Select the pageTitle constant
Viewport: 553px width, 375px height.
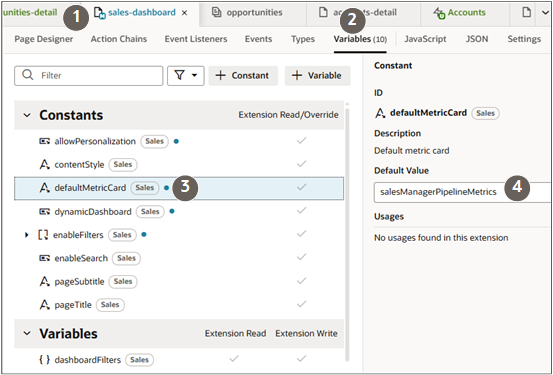[x=73, y=305]
